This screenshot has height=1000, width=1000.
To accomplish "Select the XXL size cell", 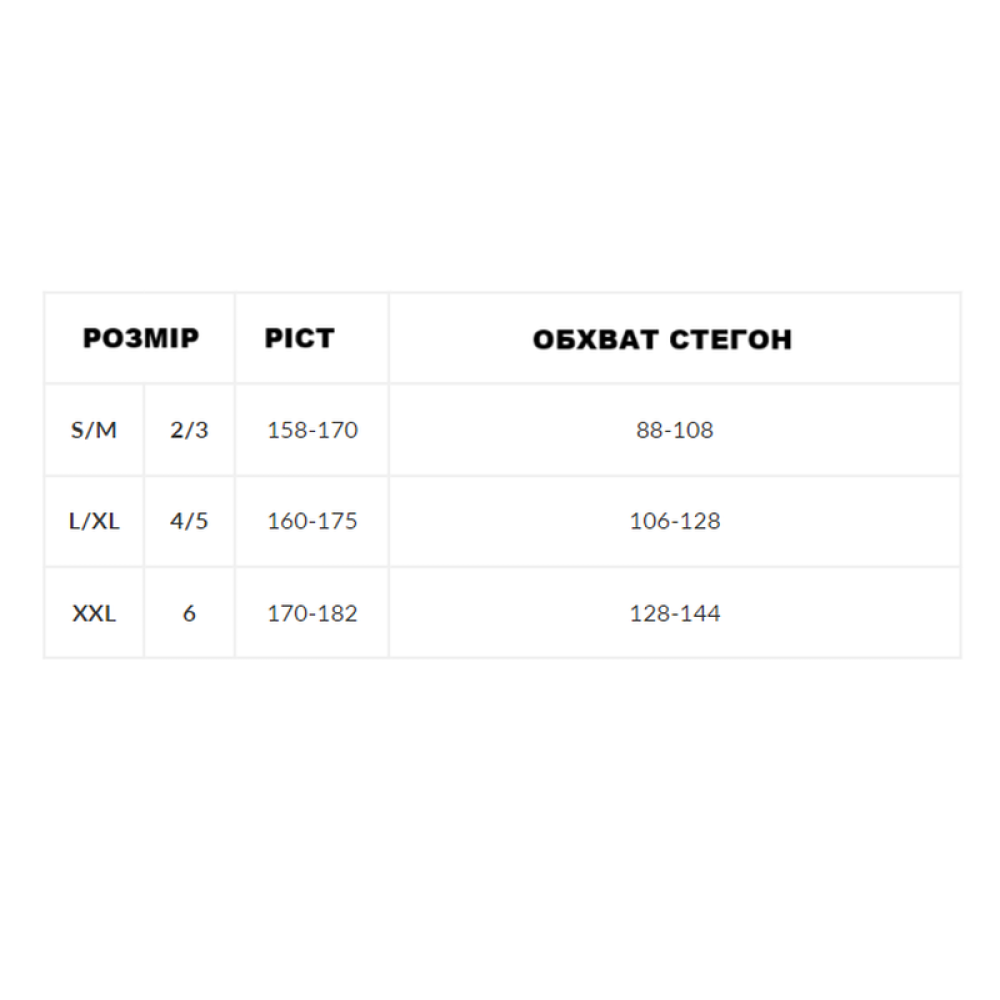I will [x=94, y=613].
